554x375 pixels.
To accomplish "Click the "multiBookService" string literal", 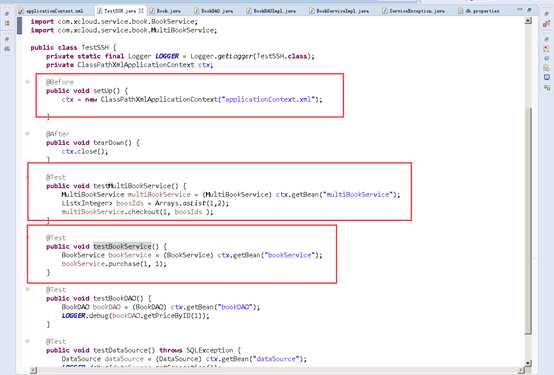I will 358,194.
